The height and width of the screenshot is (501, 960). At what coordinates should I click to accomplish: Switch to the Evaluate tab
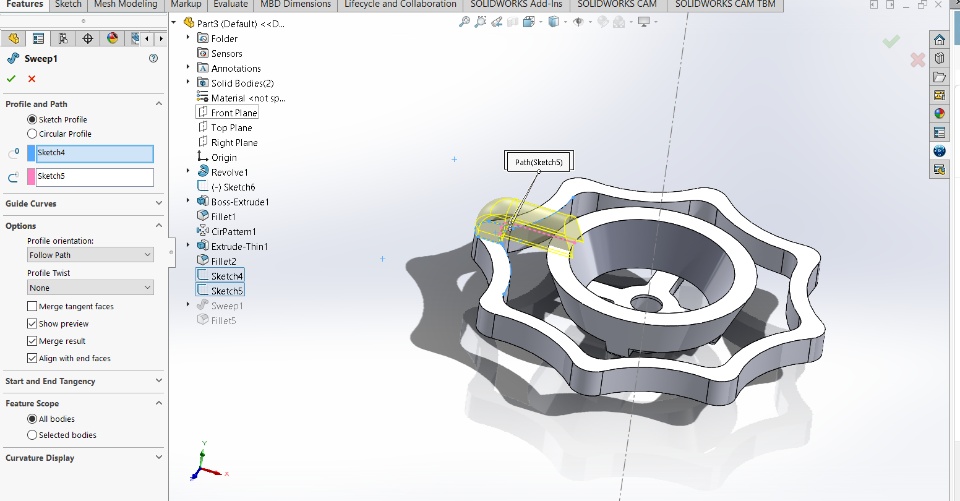pyautogui.click(x=230, y=4)
